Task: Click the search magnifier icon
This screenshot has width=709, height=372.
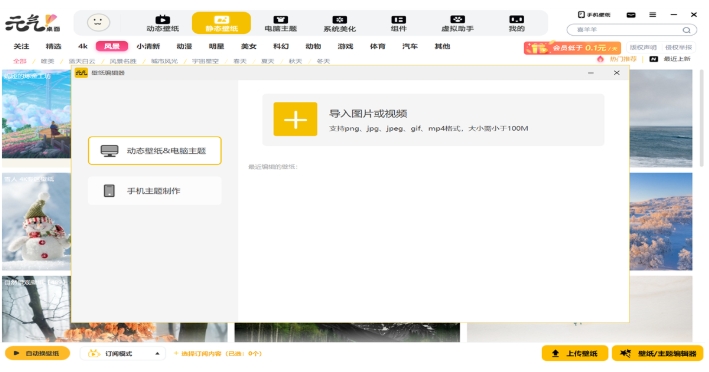Action: 686,30
